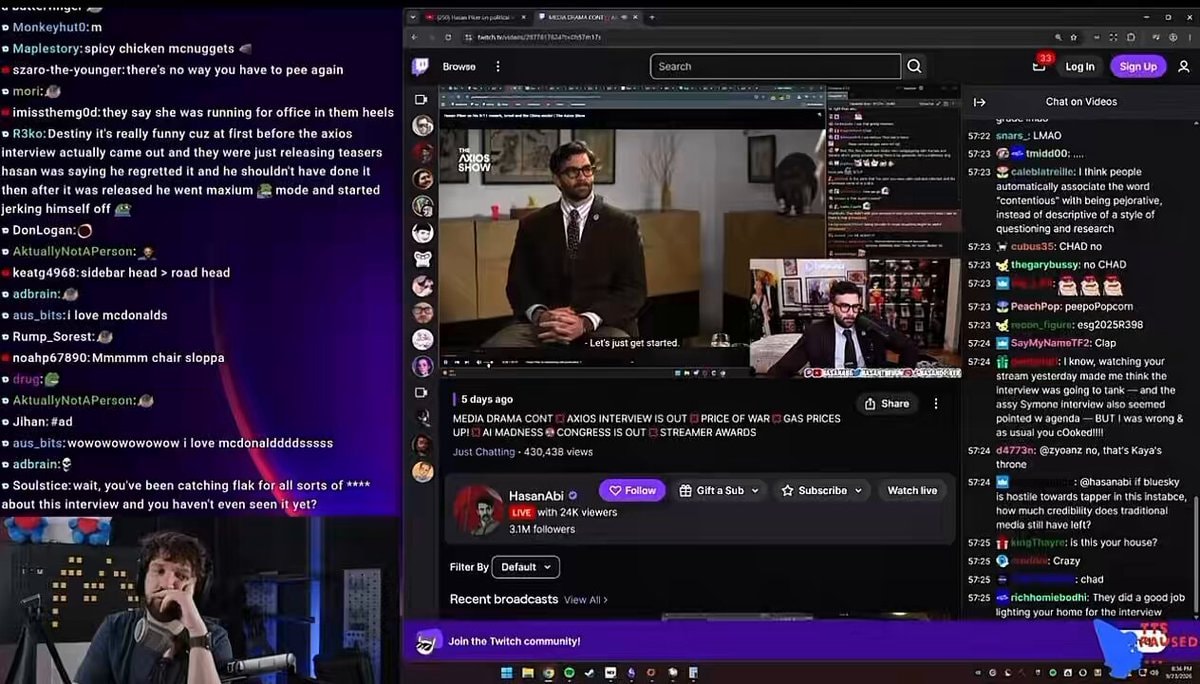Click the Follow heart button
The height and width of the screenshot is (684, 1200).
point(632,490)
